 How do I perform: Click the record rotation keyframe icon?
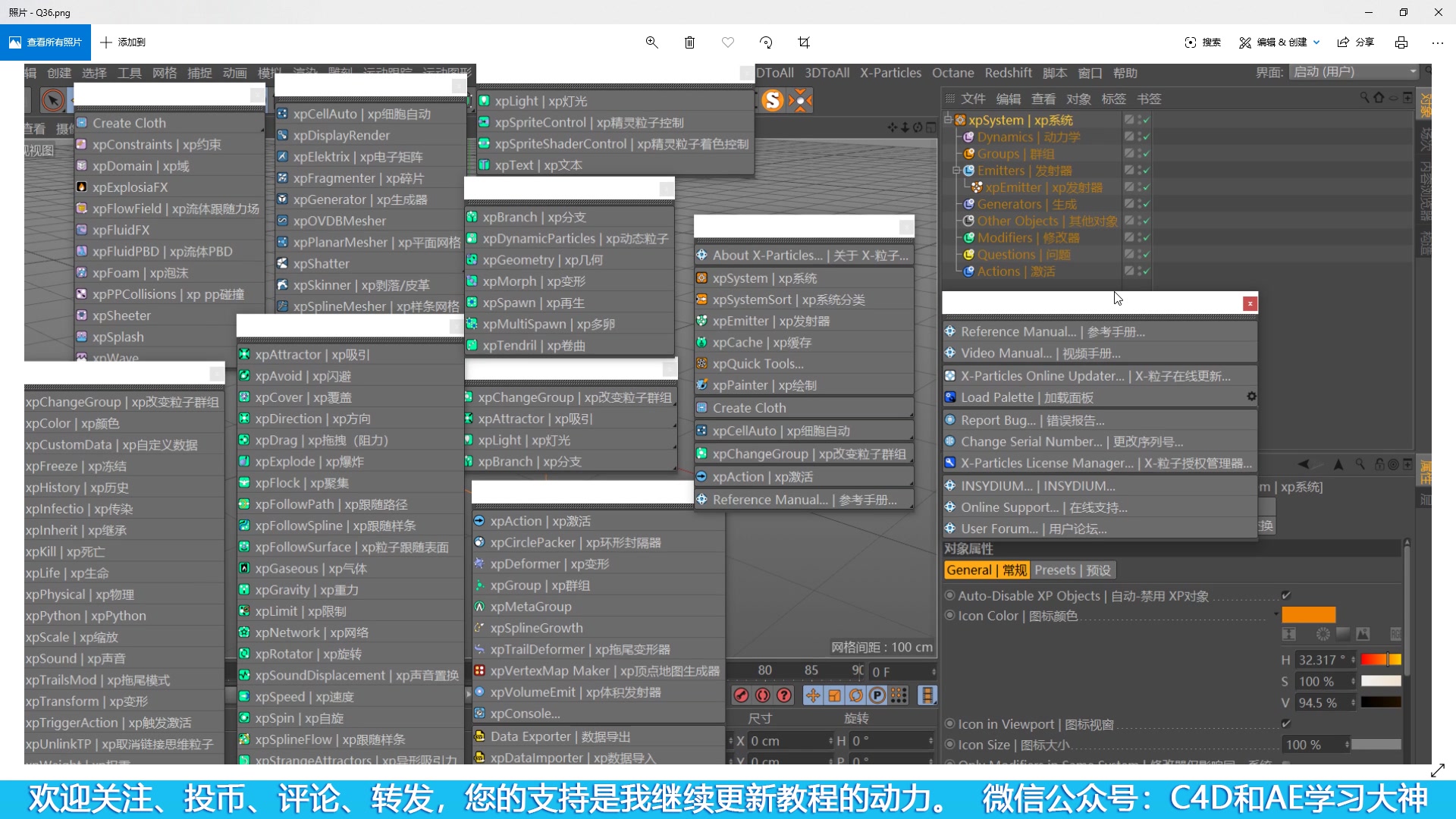click(x=856, y=695)
